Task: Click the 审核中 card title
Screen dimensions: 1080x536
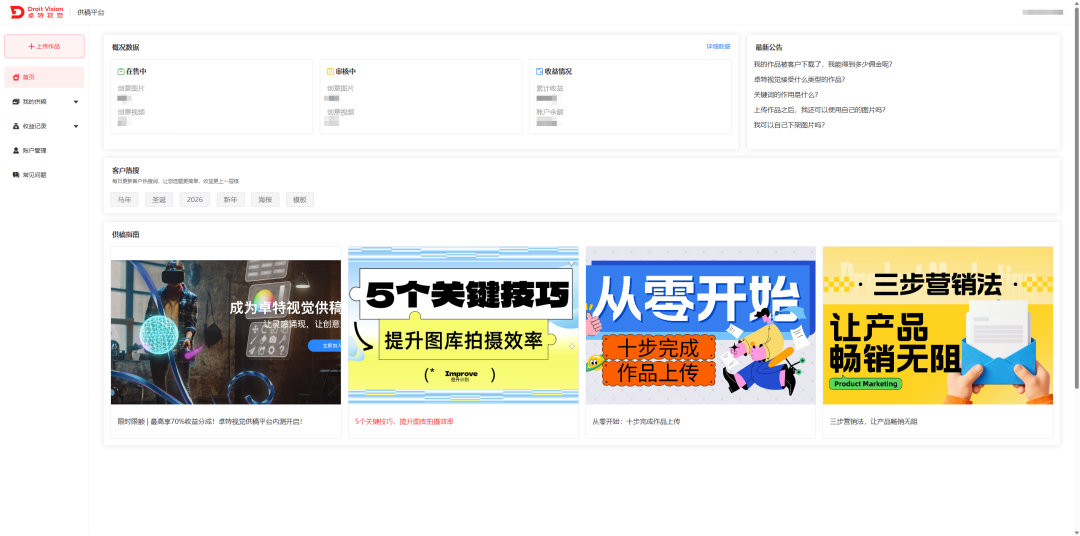Action: coord(346,71)
